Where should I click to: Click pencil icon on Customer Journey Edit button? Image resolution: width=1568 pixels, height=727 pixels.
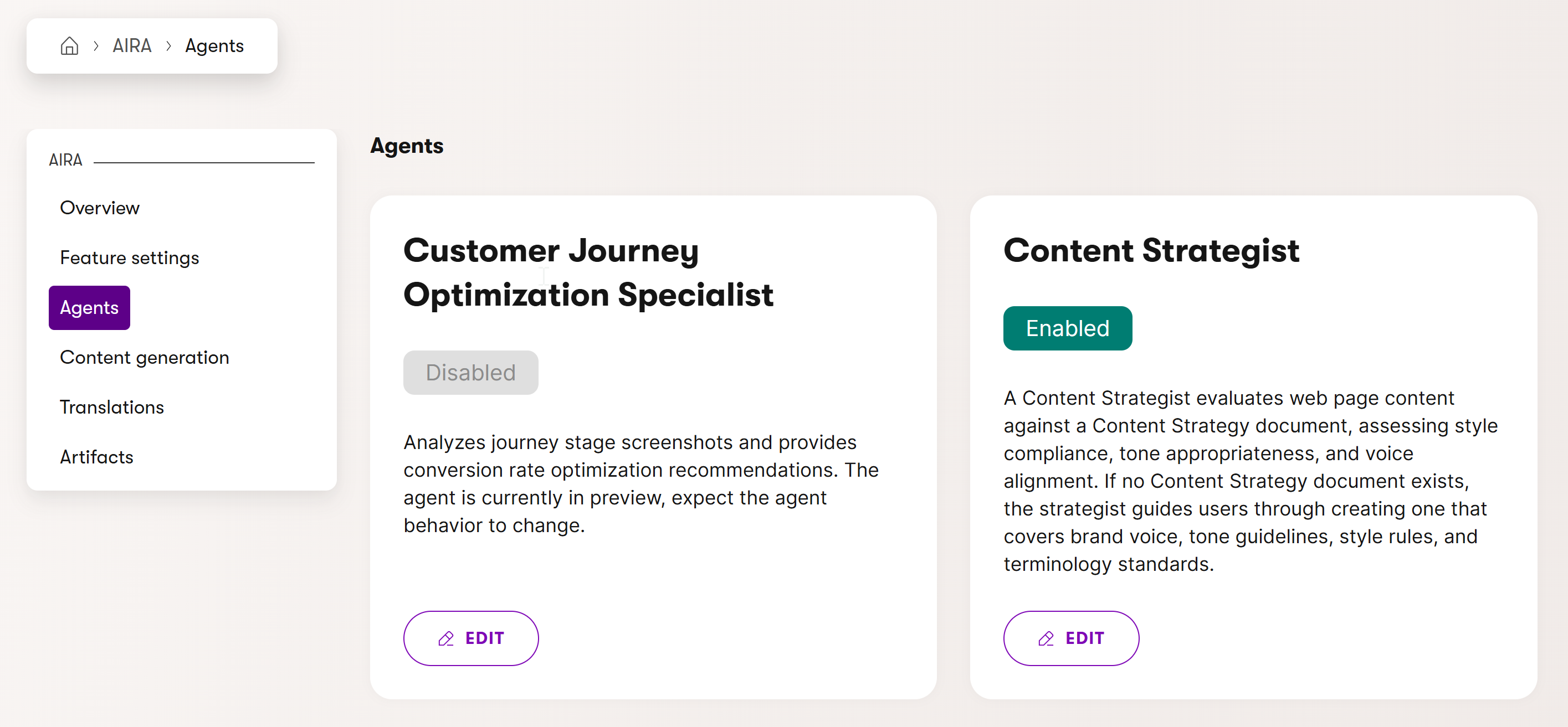click(x=446, y=638)
